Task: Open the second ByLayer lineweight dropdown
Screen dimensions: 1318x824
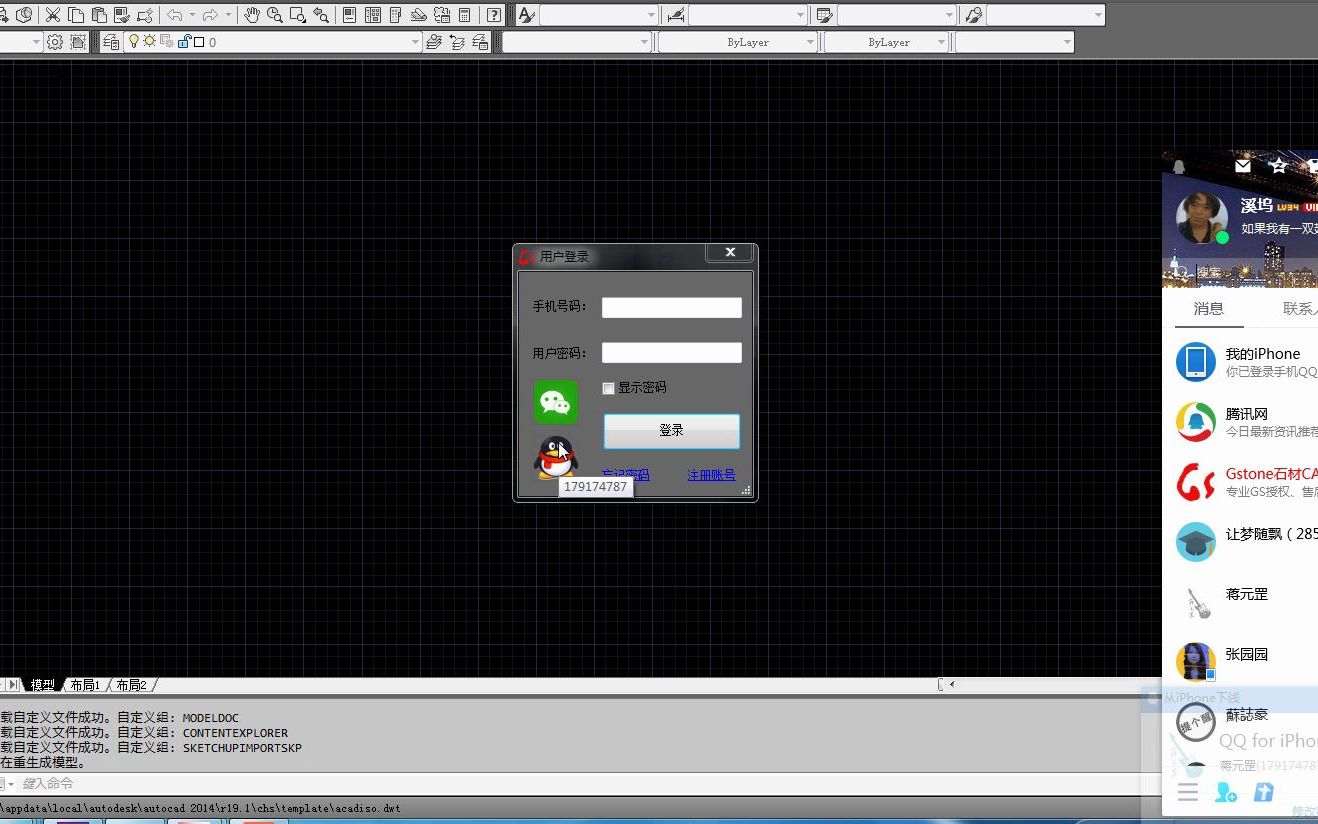Action: tap(941, 42)
